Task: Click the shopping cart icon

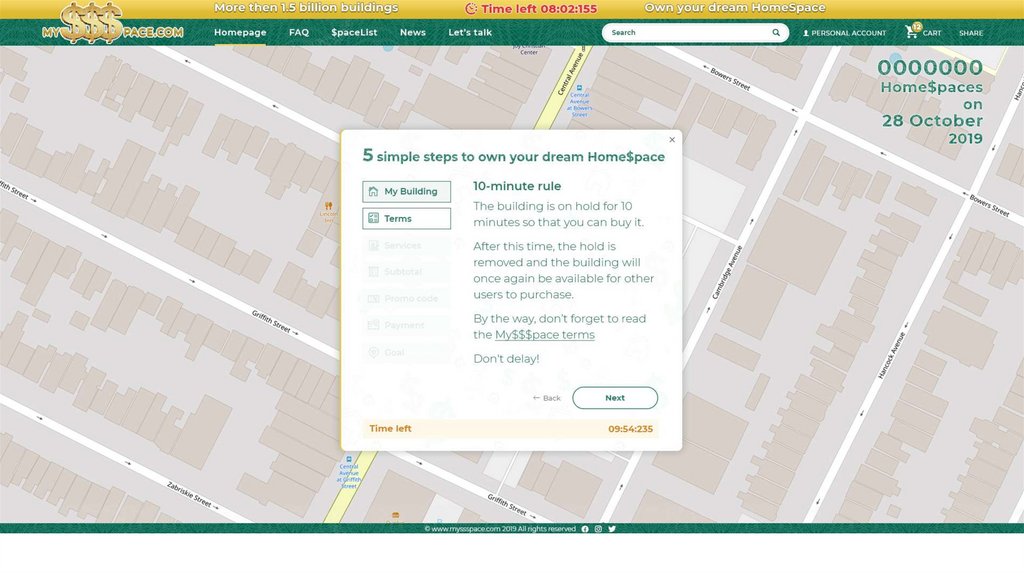Action: coord(911,32)
